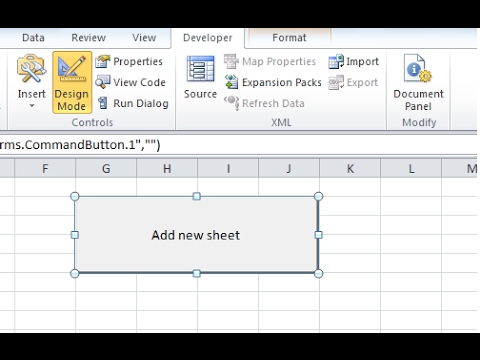The height and width of the screenshot is (360, 480).
Task: Select column K header
Action: pos(350,168)
